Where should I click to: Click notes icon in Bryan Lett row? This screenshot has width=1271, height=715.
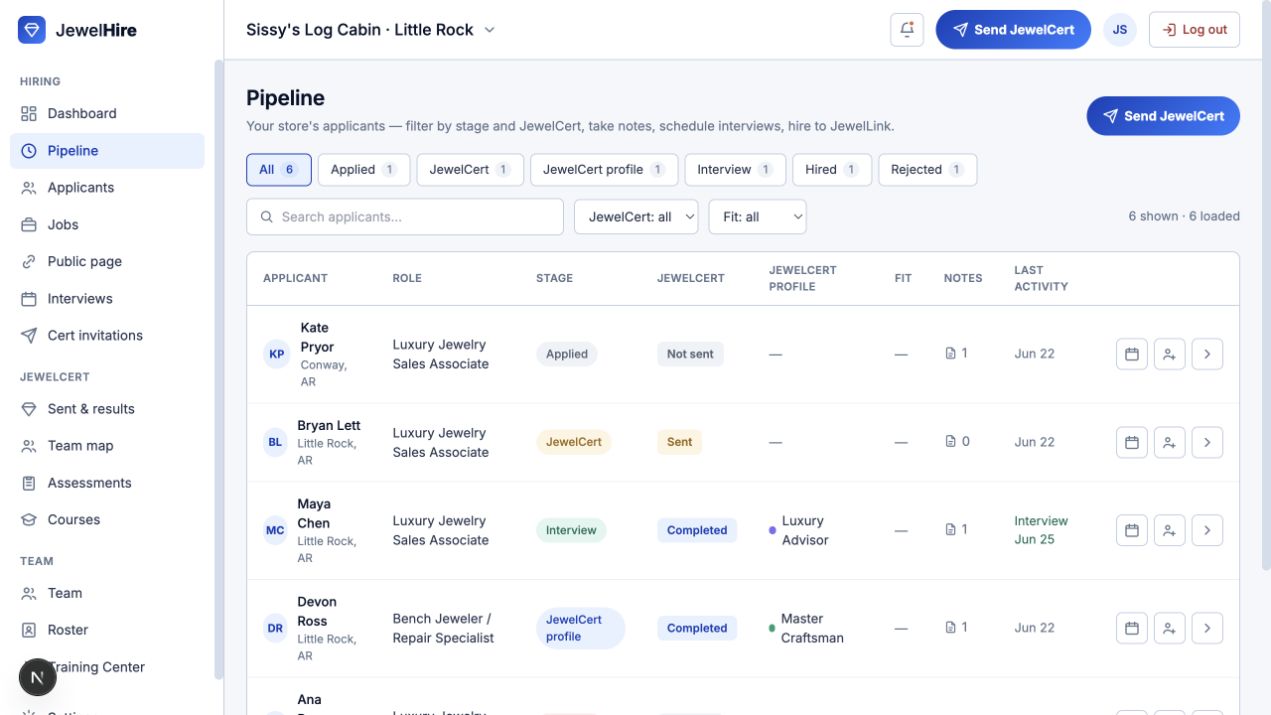tap(951, 441)
